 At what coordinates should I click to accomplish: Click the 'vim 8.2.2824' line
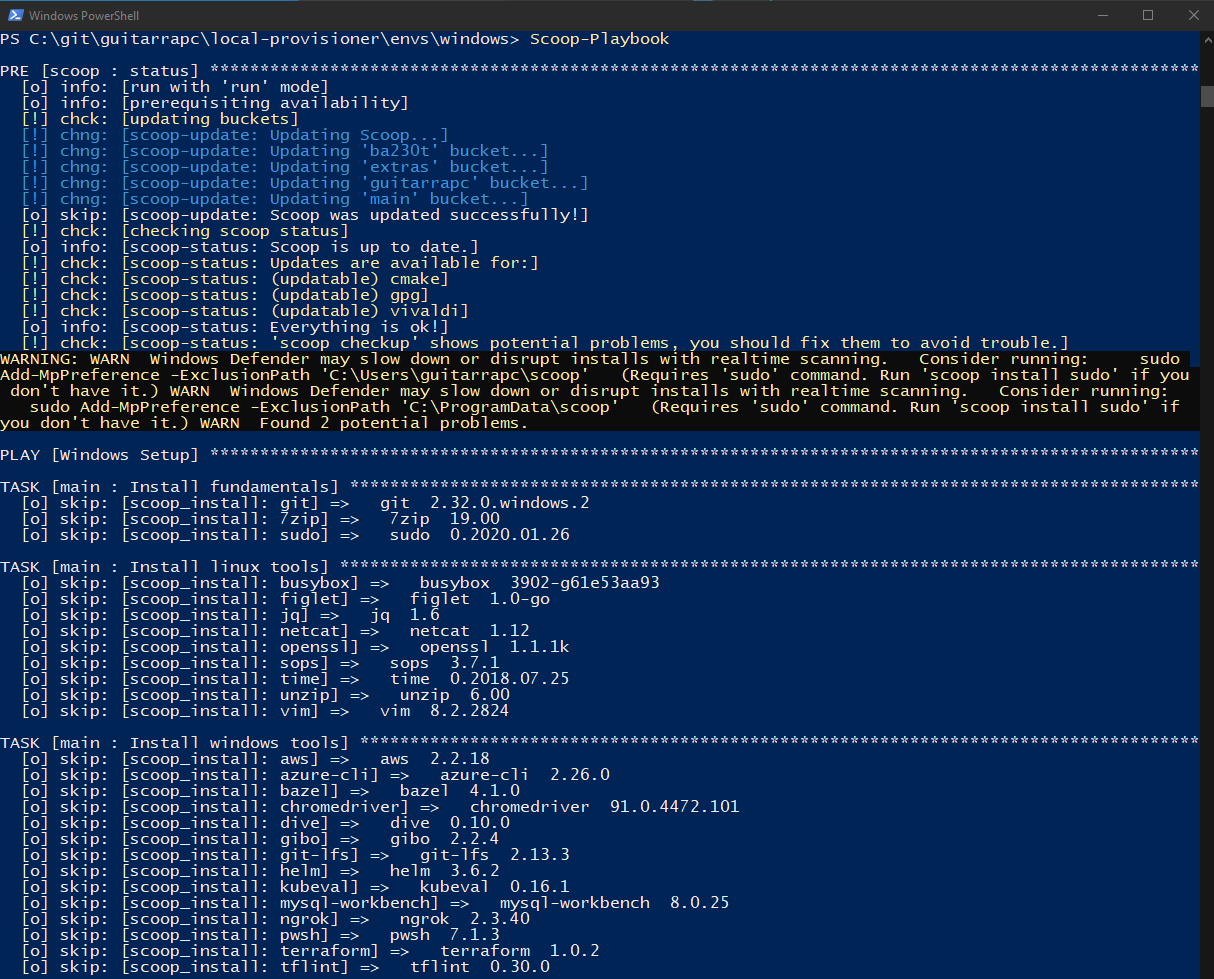[x=265, y=711]
